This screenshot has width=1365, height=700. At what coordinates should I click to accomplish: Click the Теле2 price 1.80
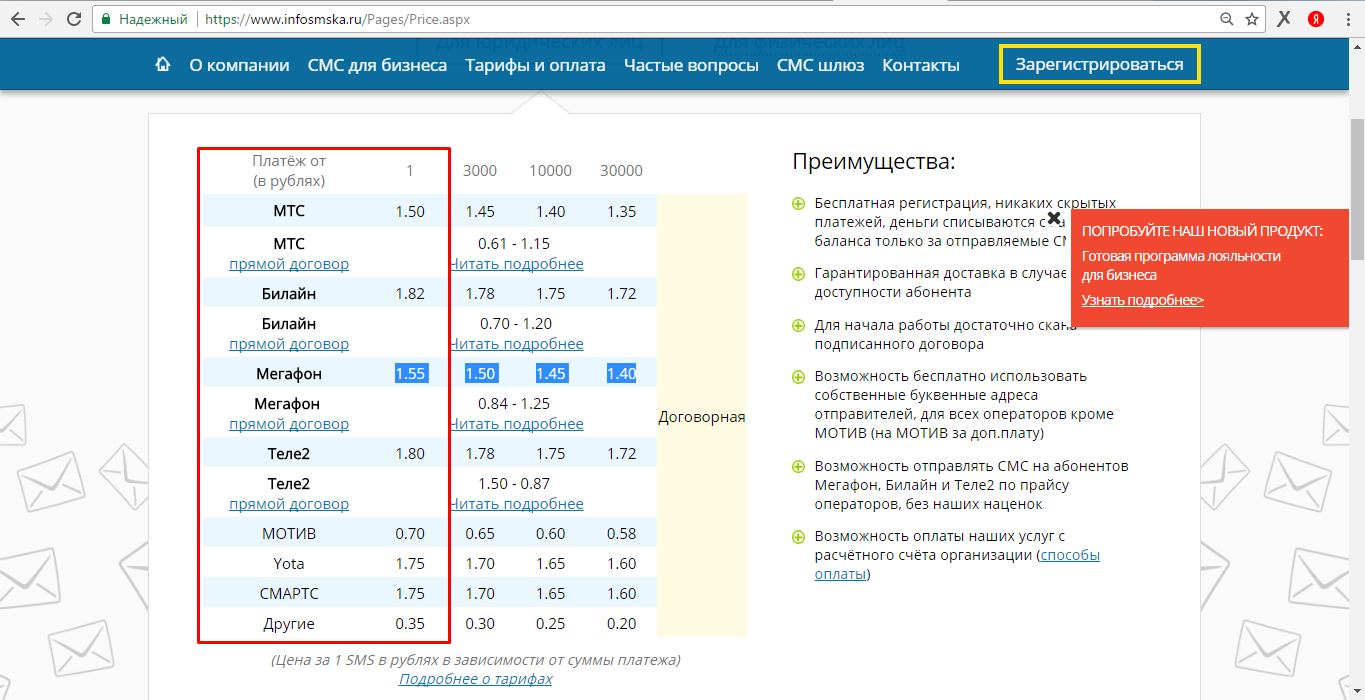pyautogui.click(x=410, y=453)
